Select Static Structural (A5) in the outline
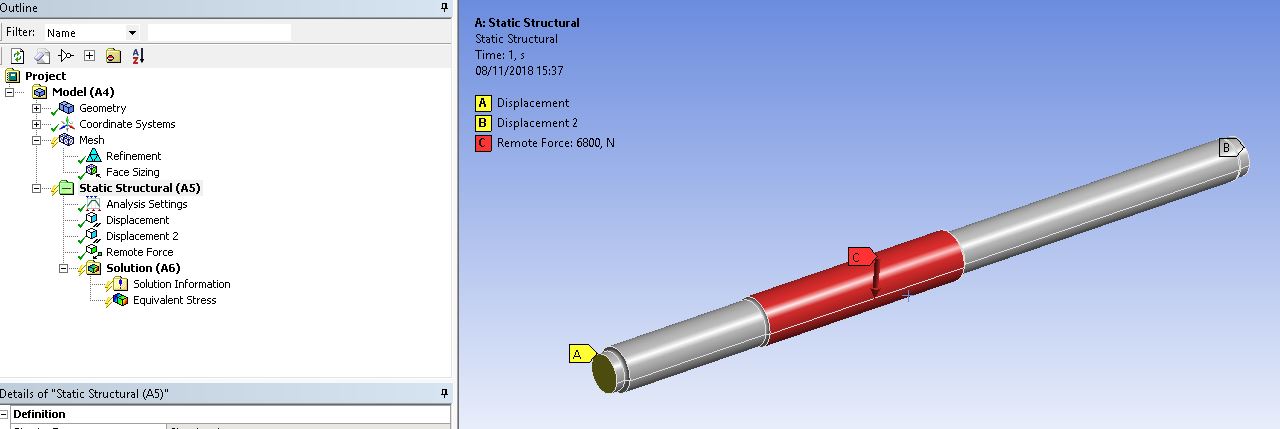 pos(140,188)
